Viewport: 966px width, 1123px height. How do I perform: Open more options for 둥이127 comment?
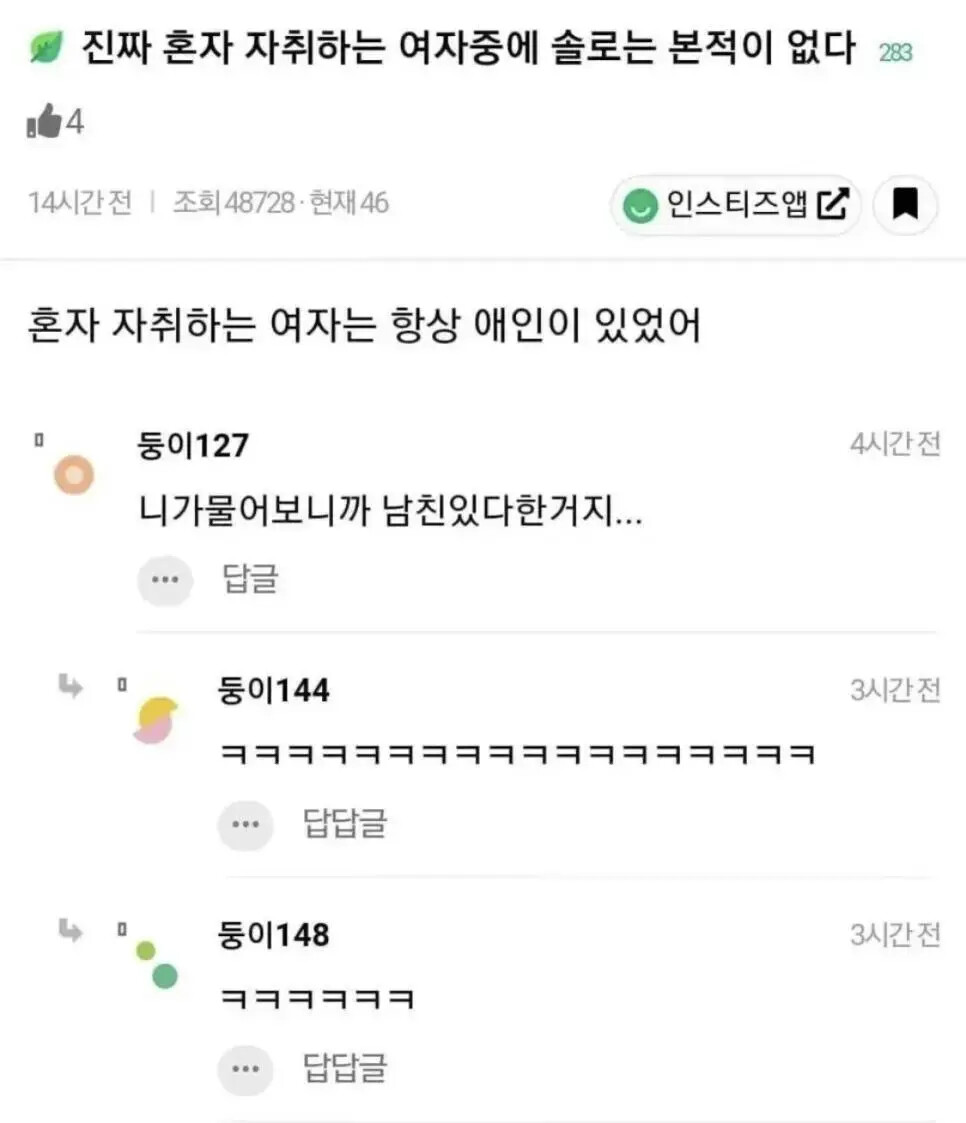165,580
